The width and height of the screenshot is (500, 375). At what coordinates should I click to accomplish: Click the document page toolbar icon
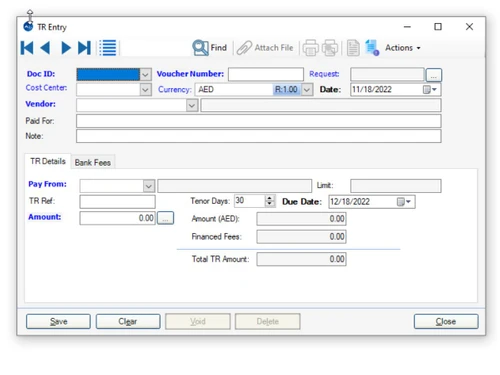point(353,48)
